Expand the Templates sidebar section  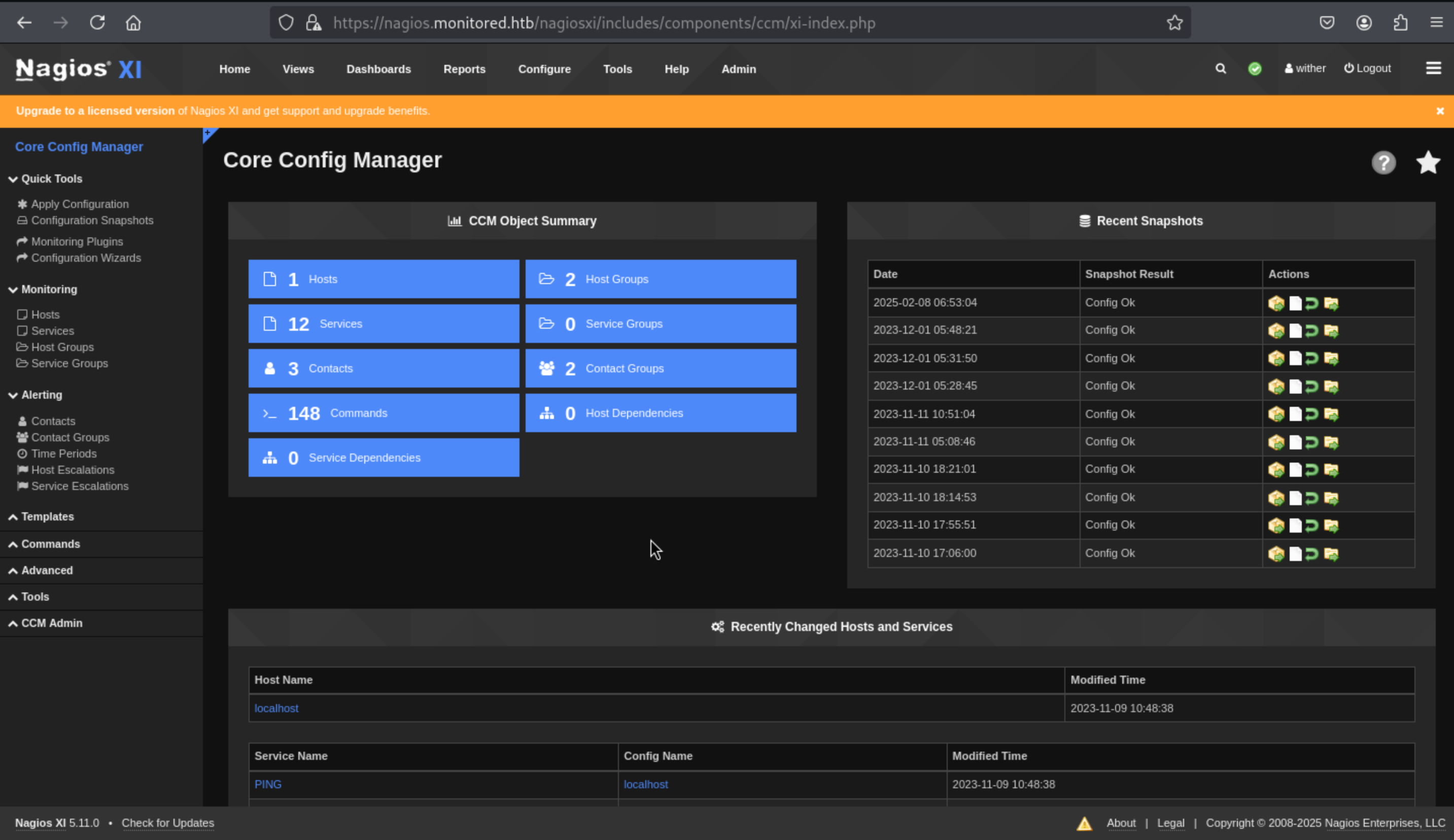click(x=47, y=516)
